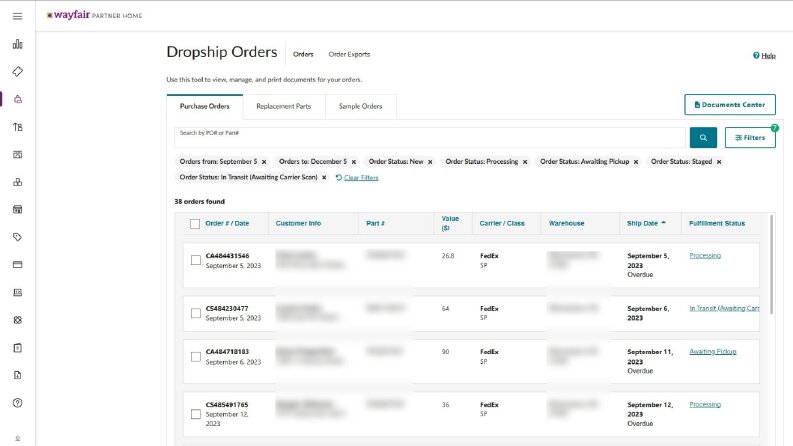Click the 38 orders found text

pos(199,201)
